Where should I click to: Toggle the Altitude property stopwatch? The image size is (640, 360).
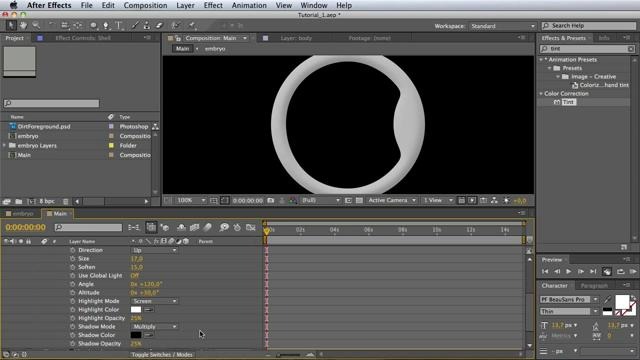coord(73,293)
